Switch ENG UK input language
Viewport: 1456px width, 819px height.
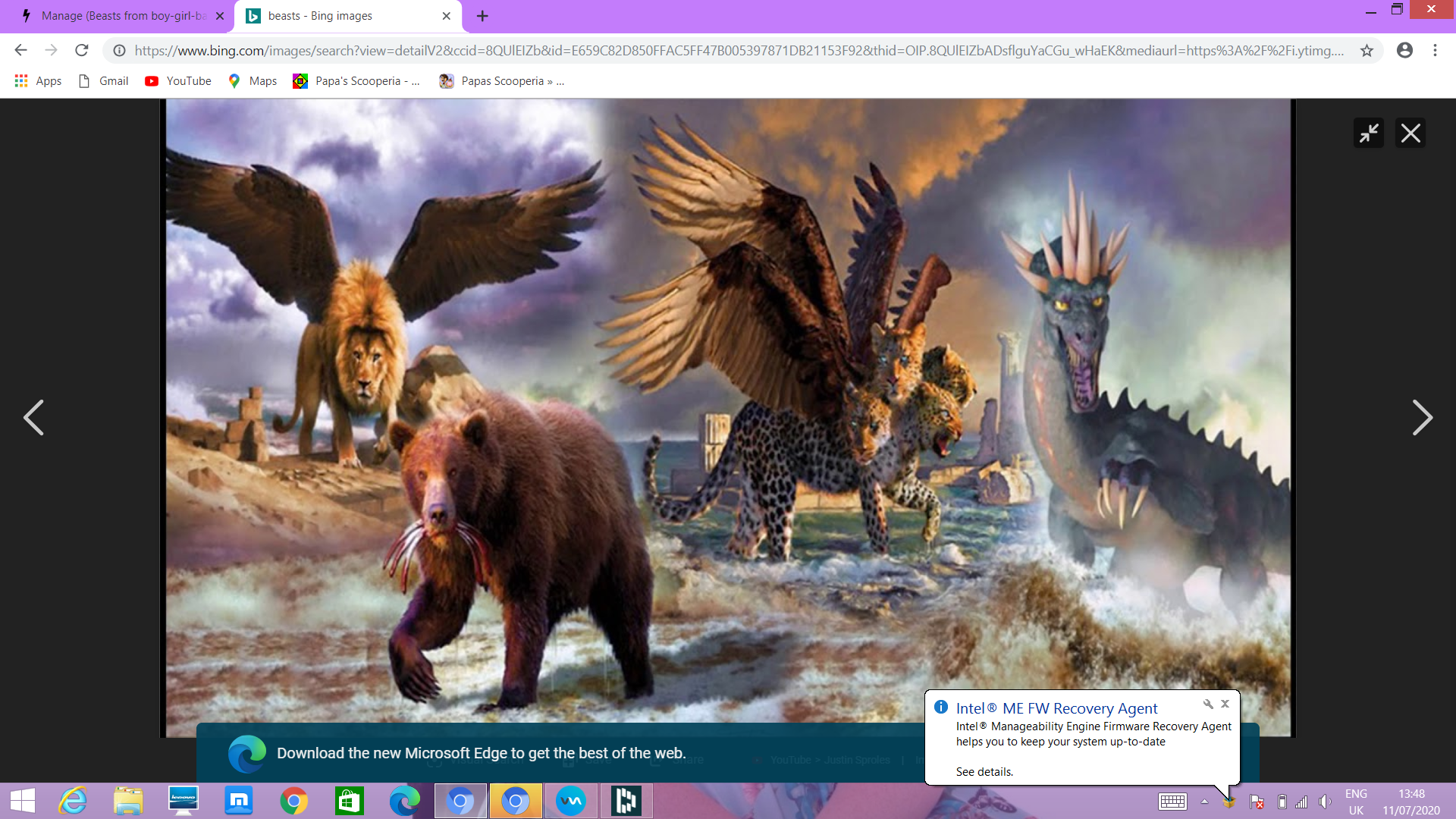click(x=1356, y=802)
